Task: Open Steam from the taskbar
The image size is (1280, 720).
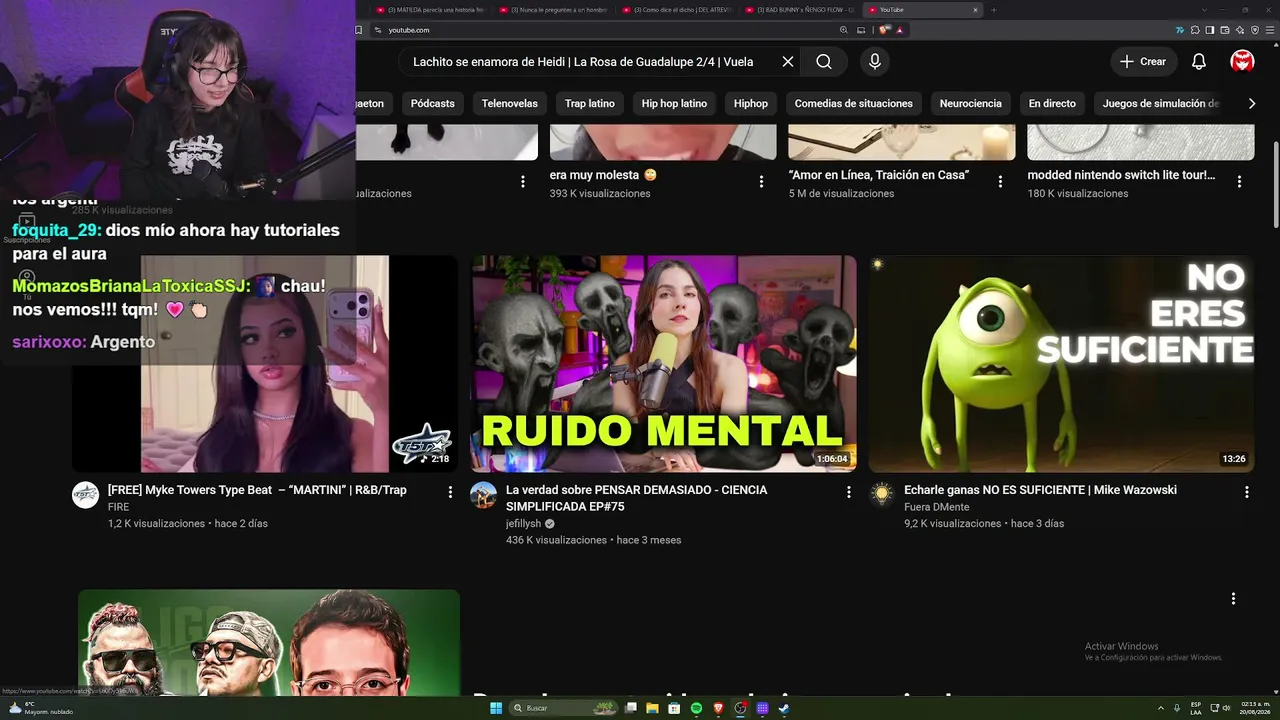Action: pyautogui.click(x=784, y=708)
